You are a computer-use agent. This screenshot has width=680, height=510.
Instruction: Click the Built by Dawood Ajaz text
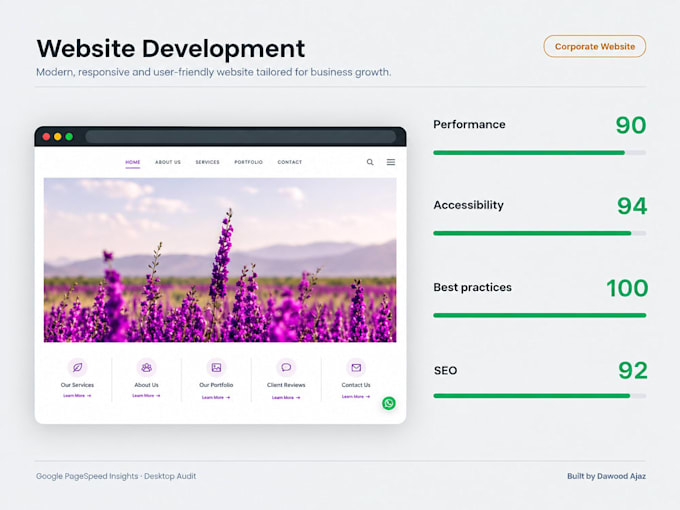tap(606, 476)
